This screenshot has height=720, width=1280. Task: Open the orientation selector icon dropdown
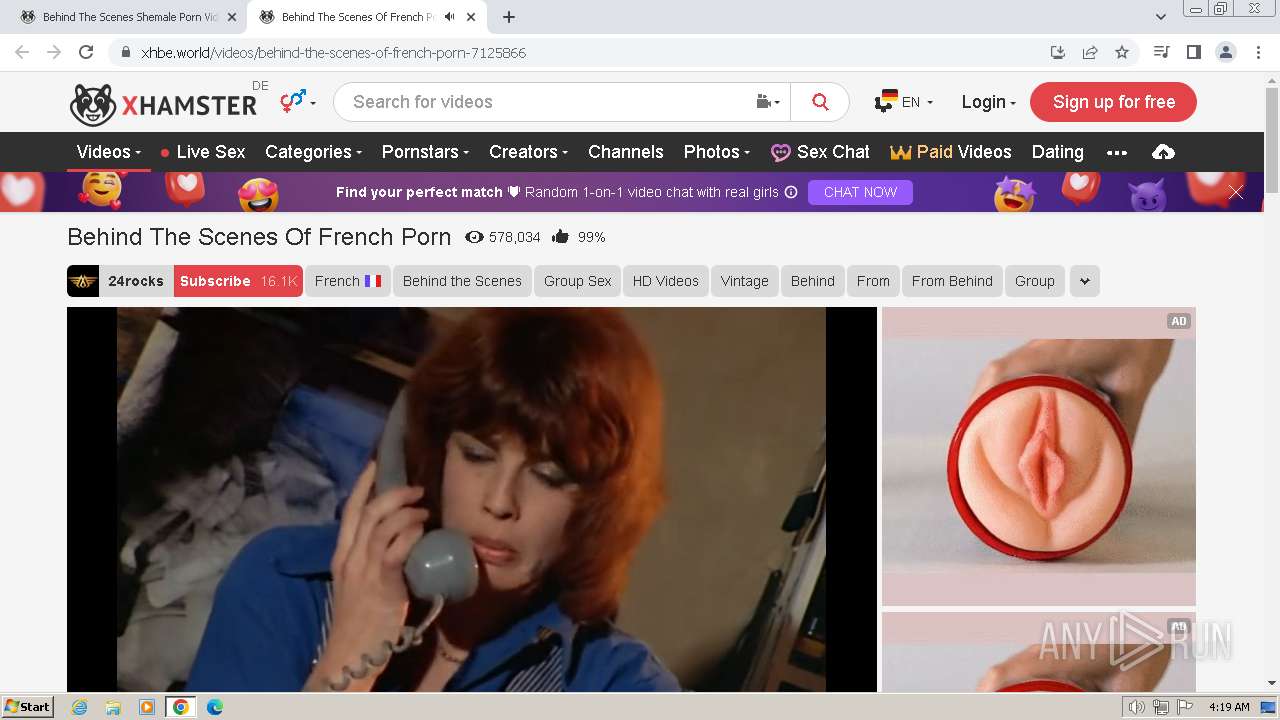click(x=298, y=101)
